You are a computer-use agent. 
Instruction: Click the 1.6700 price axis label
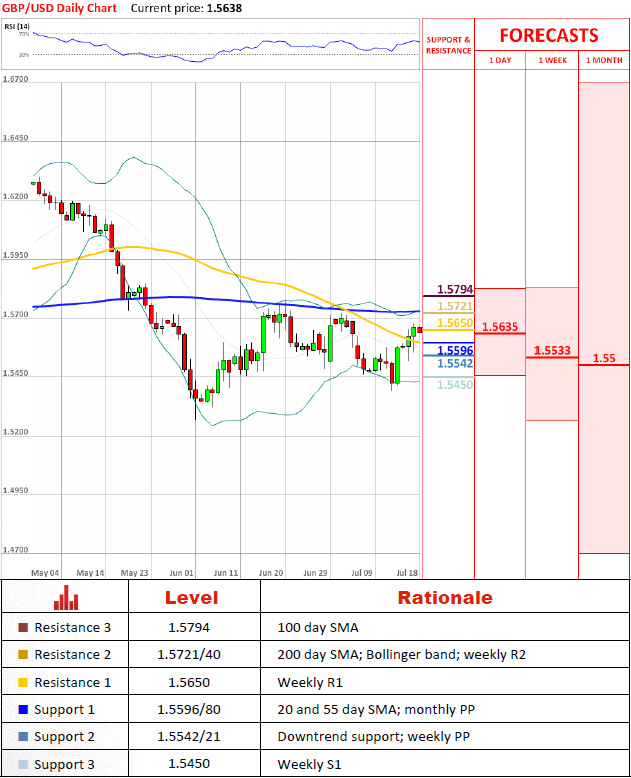15,79
